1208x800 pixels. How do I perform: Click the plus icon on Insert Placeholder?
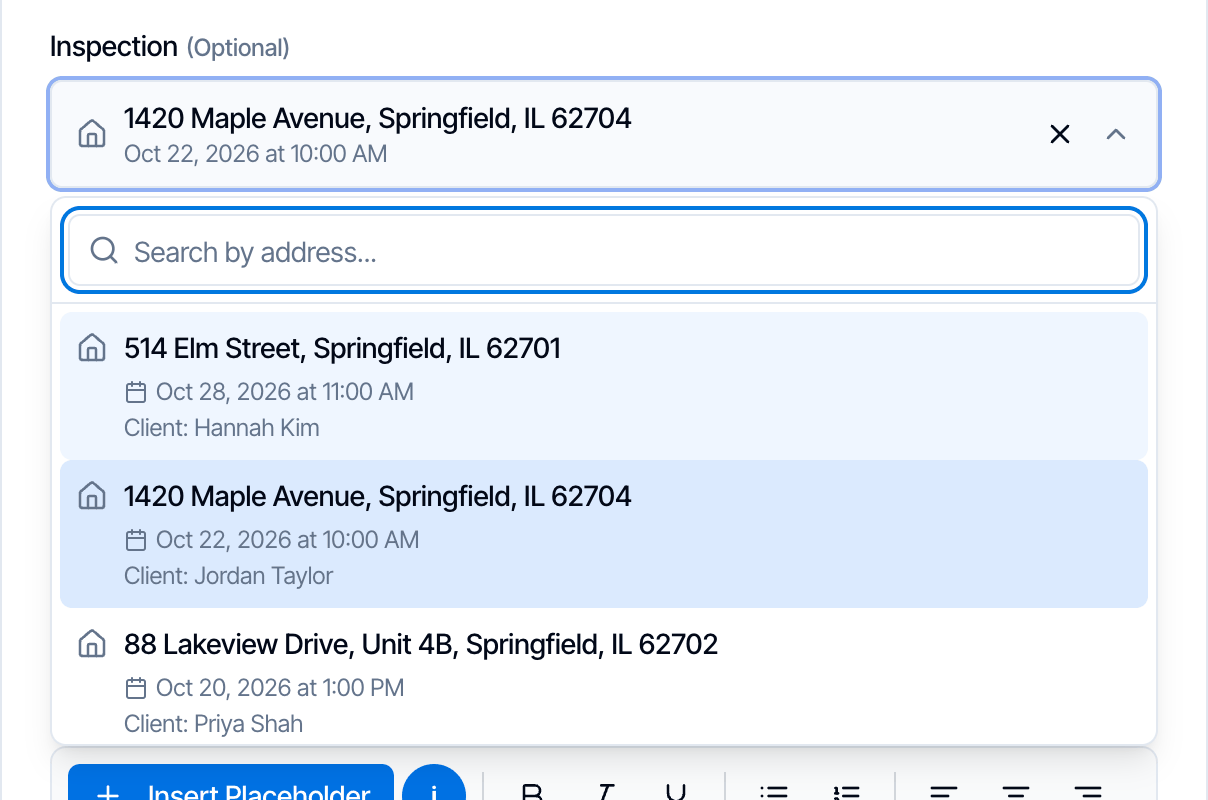pyautogui.click(x=107, y=794)
